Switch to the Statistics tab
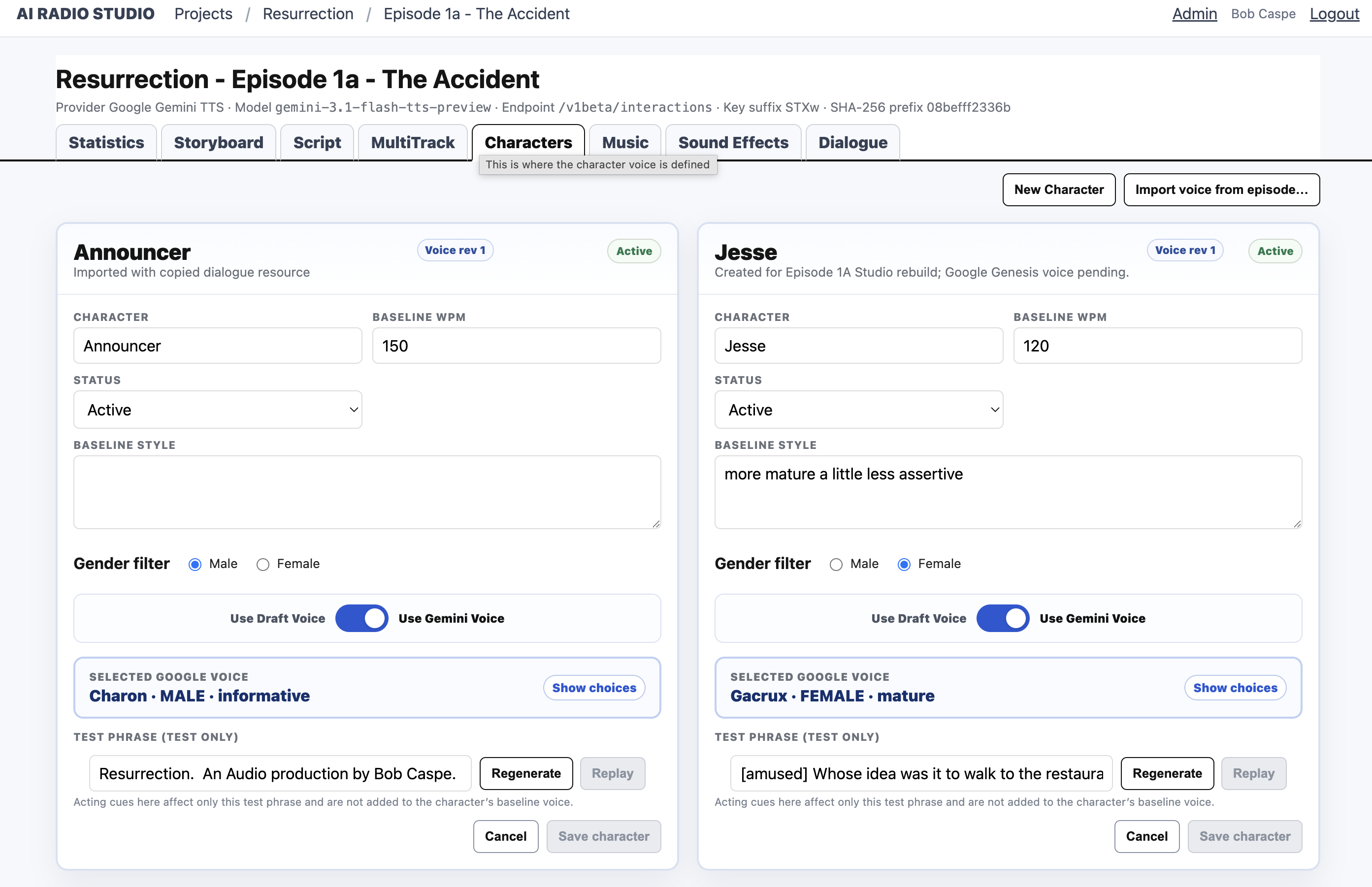The width and height of the screenshot is (1372, 887). (106, 142)
